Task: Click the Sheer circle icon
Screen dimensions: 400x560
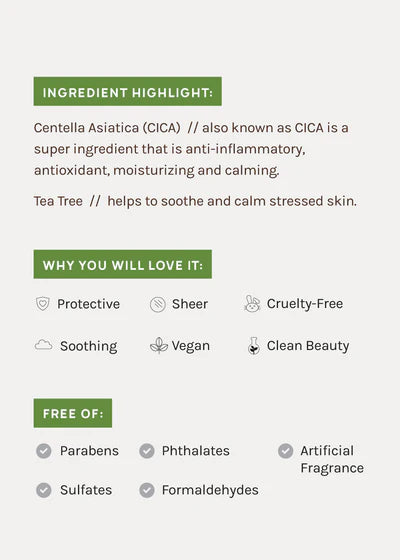Action: click(158, 305)
